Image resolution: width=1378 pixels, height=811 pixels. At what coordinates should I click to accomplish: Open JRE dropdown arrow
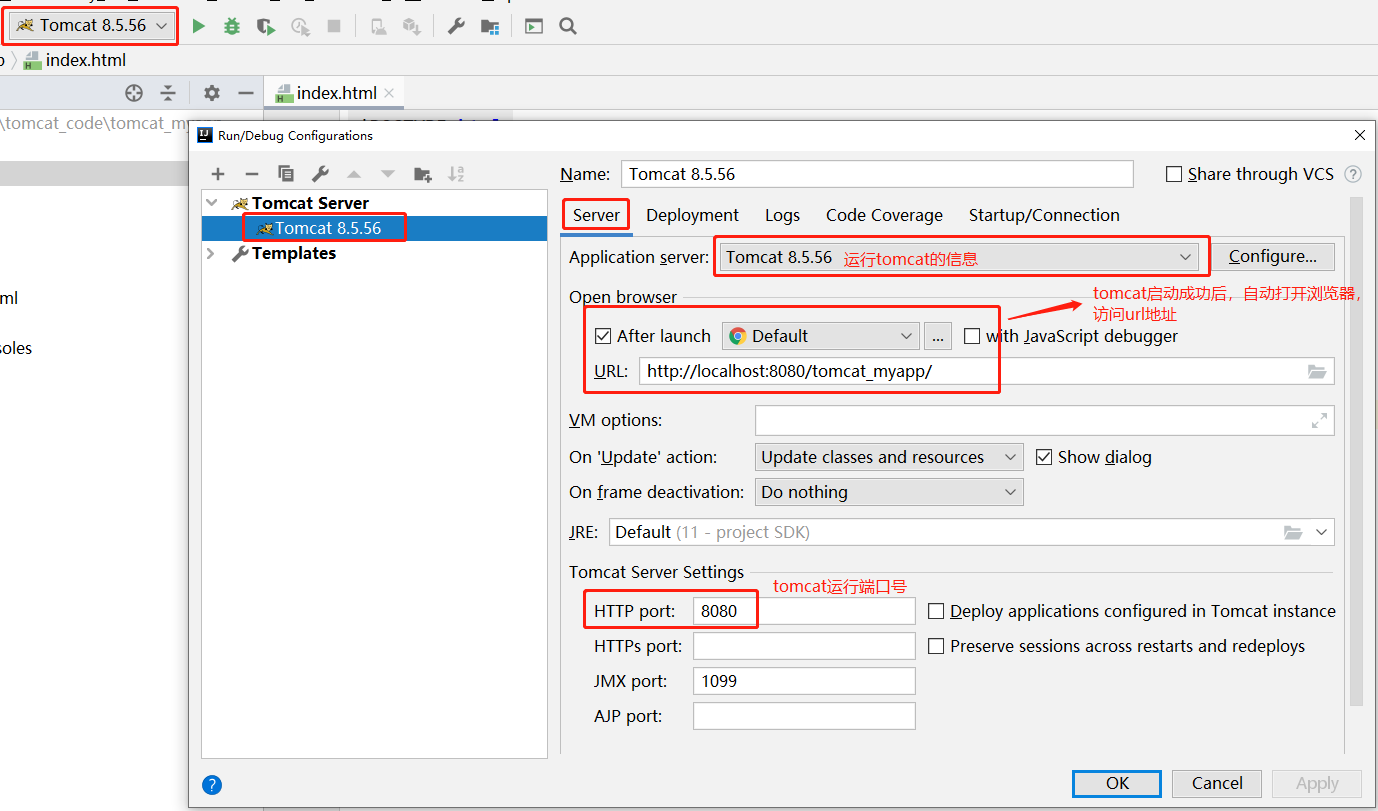1322,532
